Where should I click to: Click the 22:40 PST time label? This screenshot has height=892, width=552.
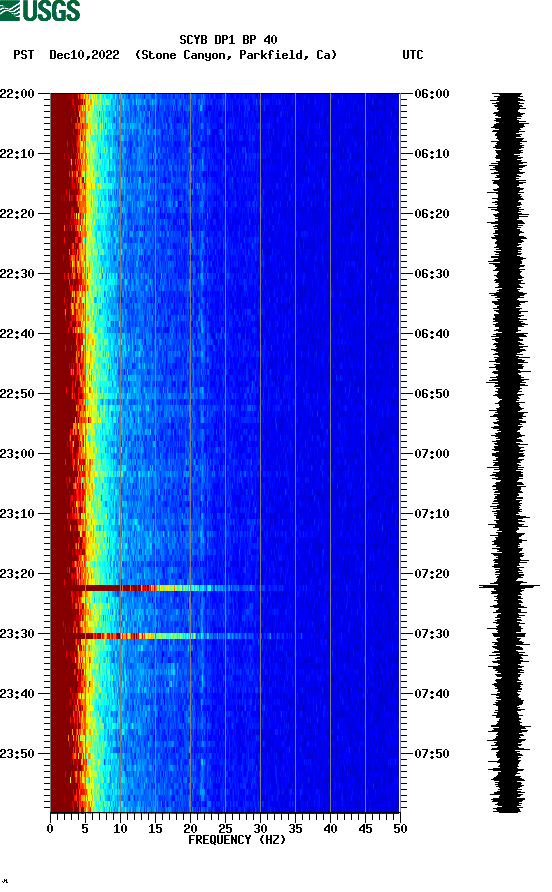coord(17,334)
